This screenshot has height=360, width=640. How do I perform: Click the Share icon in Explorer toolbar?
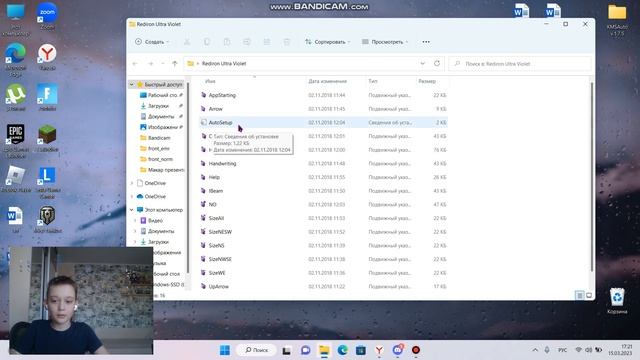pyautogui.click(x=267, y=42)
